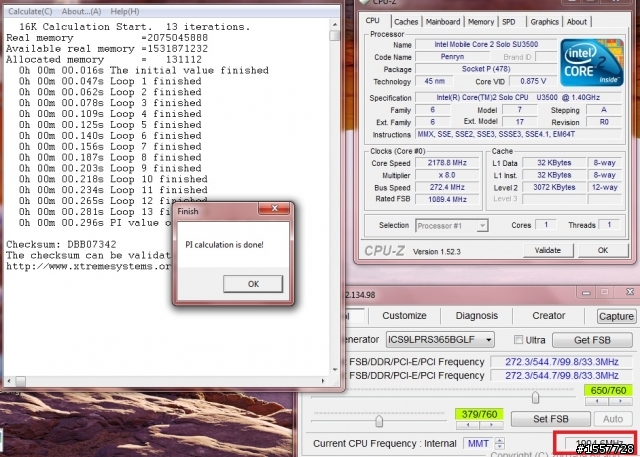Click the Set FSB button
The width and height of the screenshot is (640, 457).
tap(551, 419)
